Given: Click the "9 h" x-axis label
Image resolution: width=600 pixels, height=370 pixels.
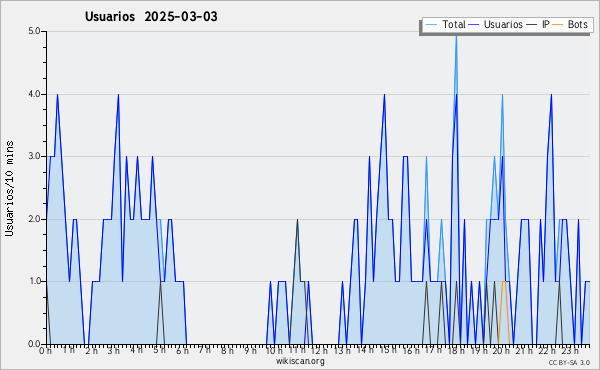Looking at the screenshot, I should click(x=250, y=351).
